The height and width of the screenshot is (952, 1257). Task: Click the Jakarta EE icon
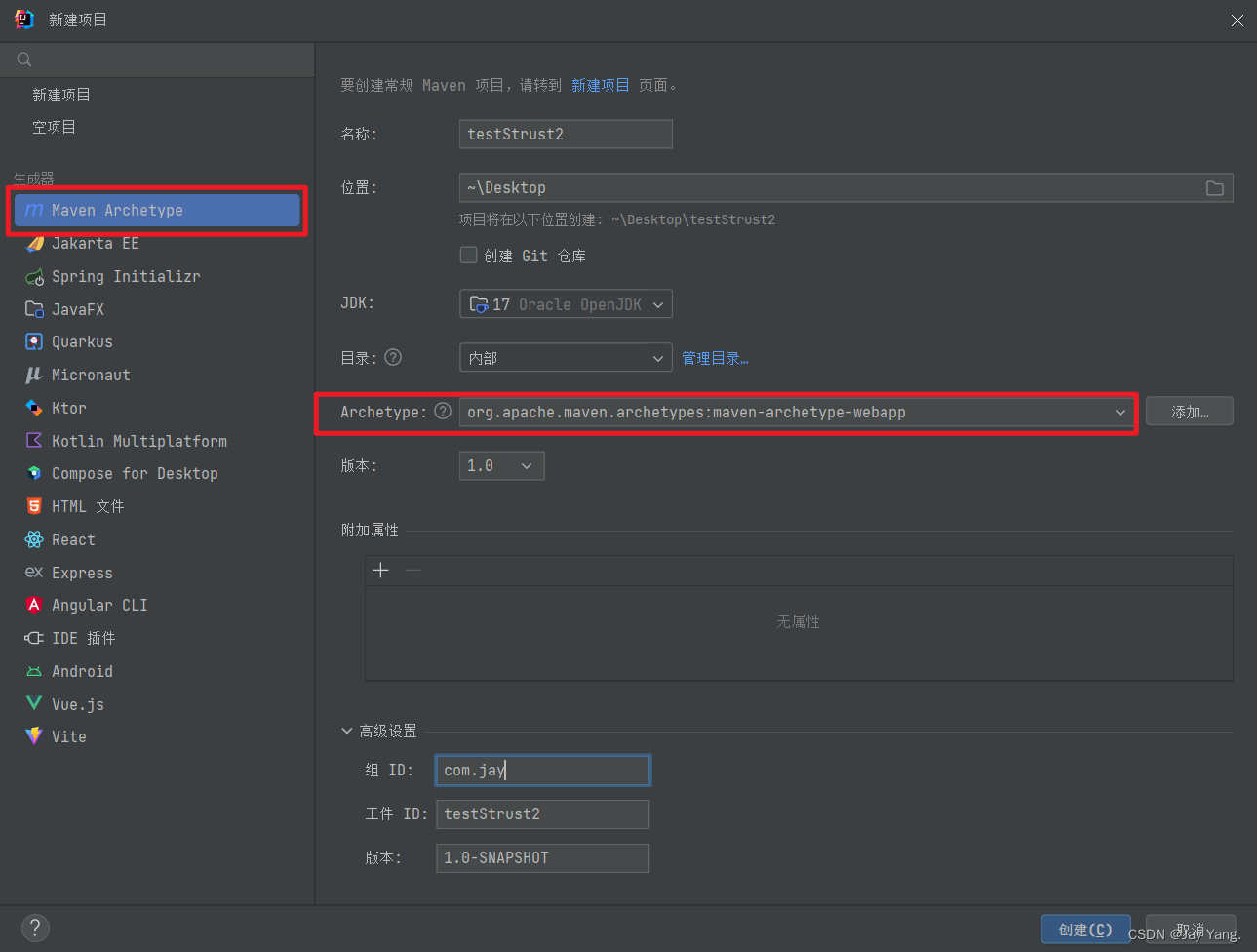pyautogui.click(x=34, y=244)
